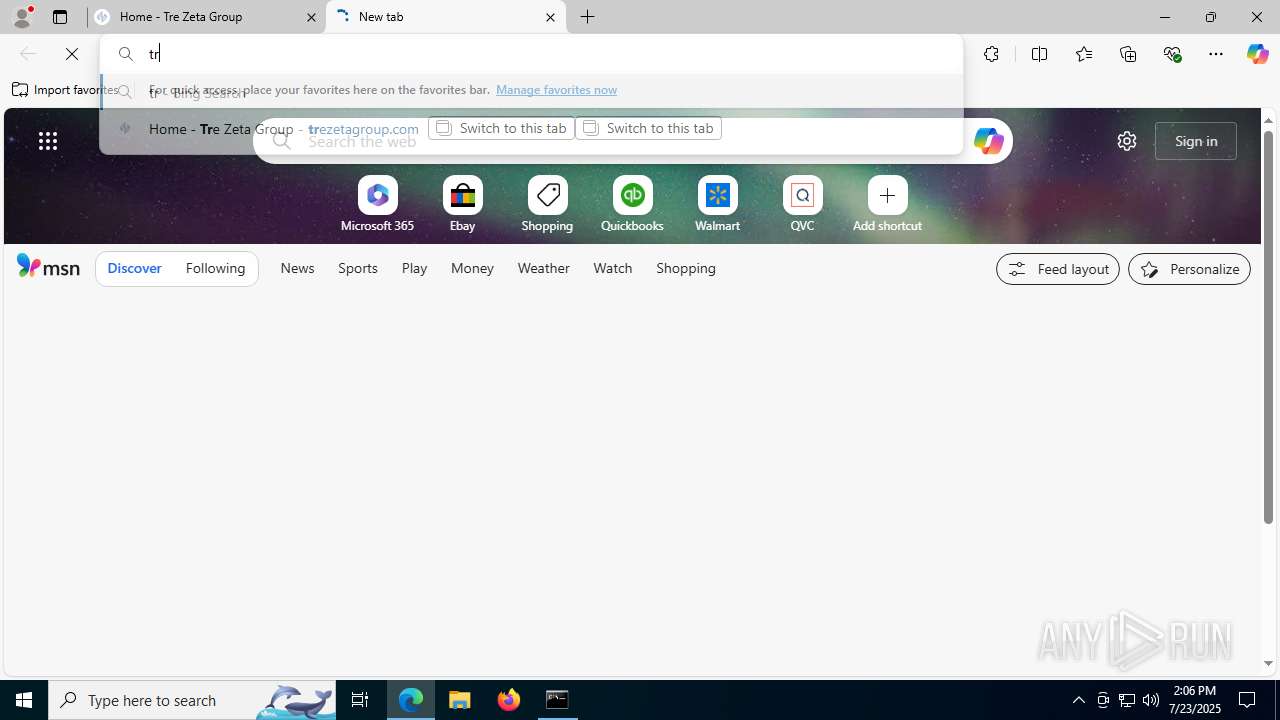Image resolution: width=1280 pixels, height=720 pixels.
Task: Open volume control in tray
Action: pyautogui.click(x=1151, y=700)
